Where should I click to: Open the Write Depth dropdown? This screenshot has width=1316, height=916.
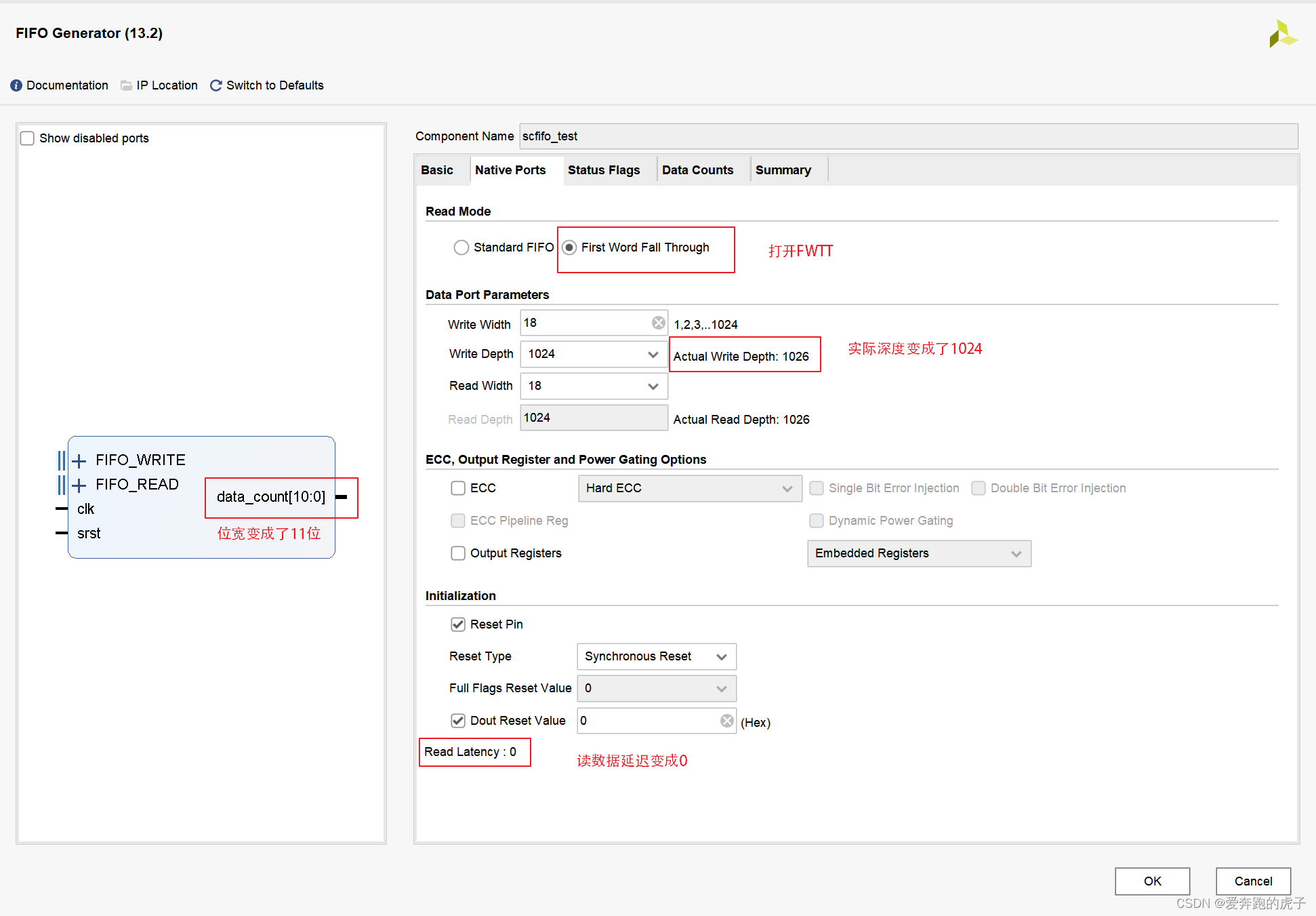594,354
